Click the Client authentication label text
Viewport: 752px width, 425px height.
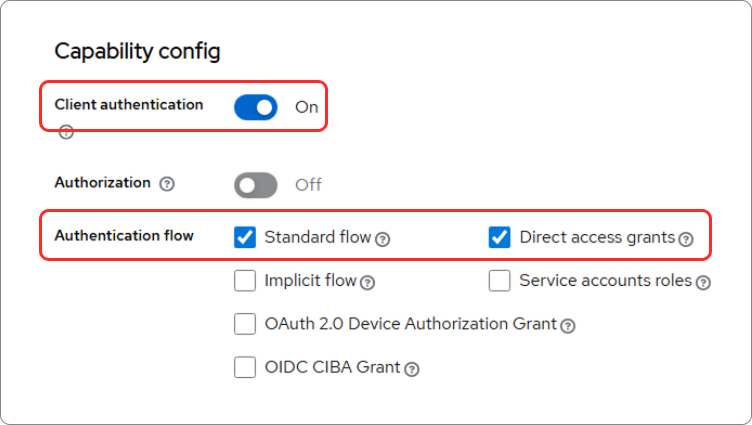click(x=128, y=104)
